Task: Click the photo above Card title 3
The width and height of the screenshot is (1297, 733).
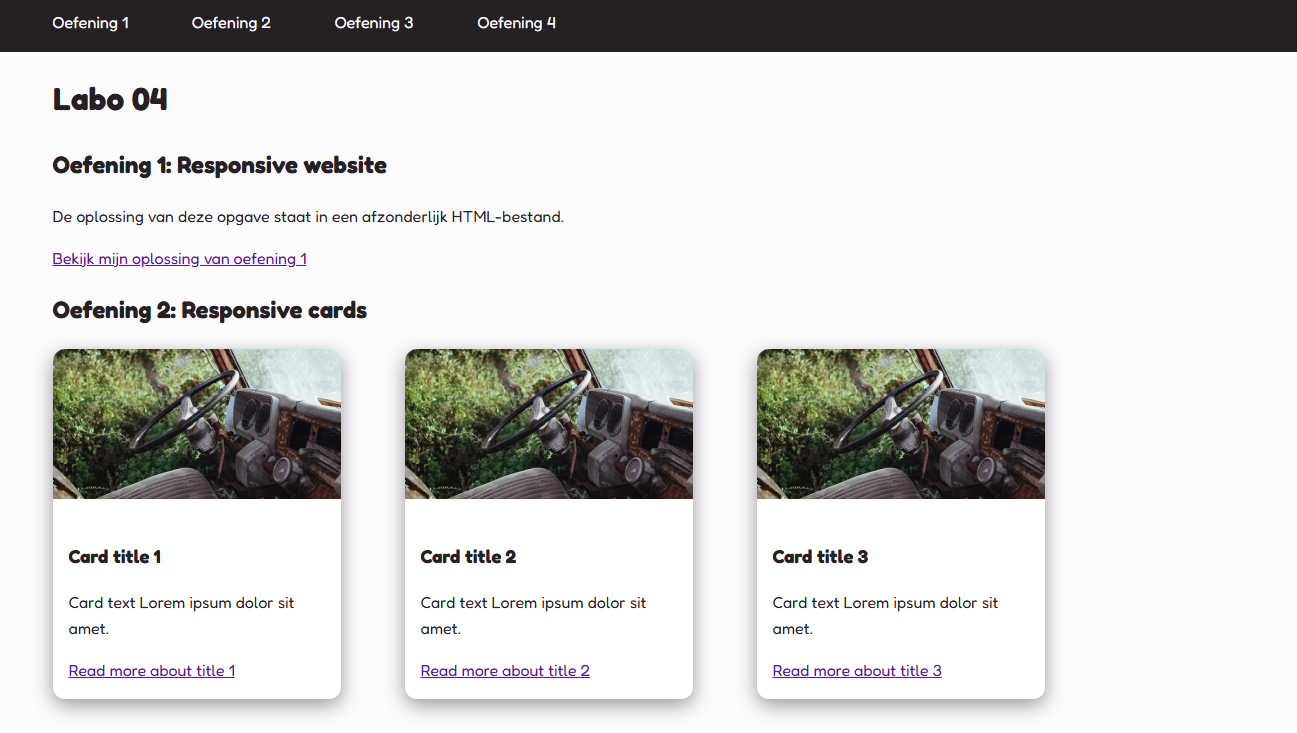Action: (901, 424)
